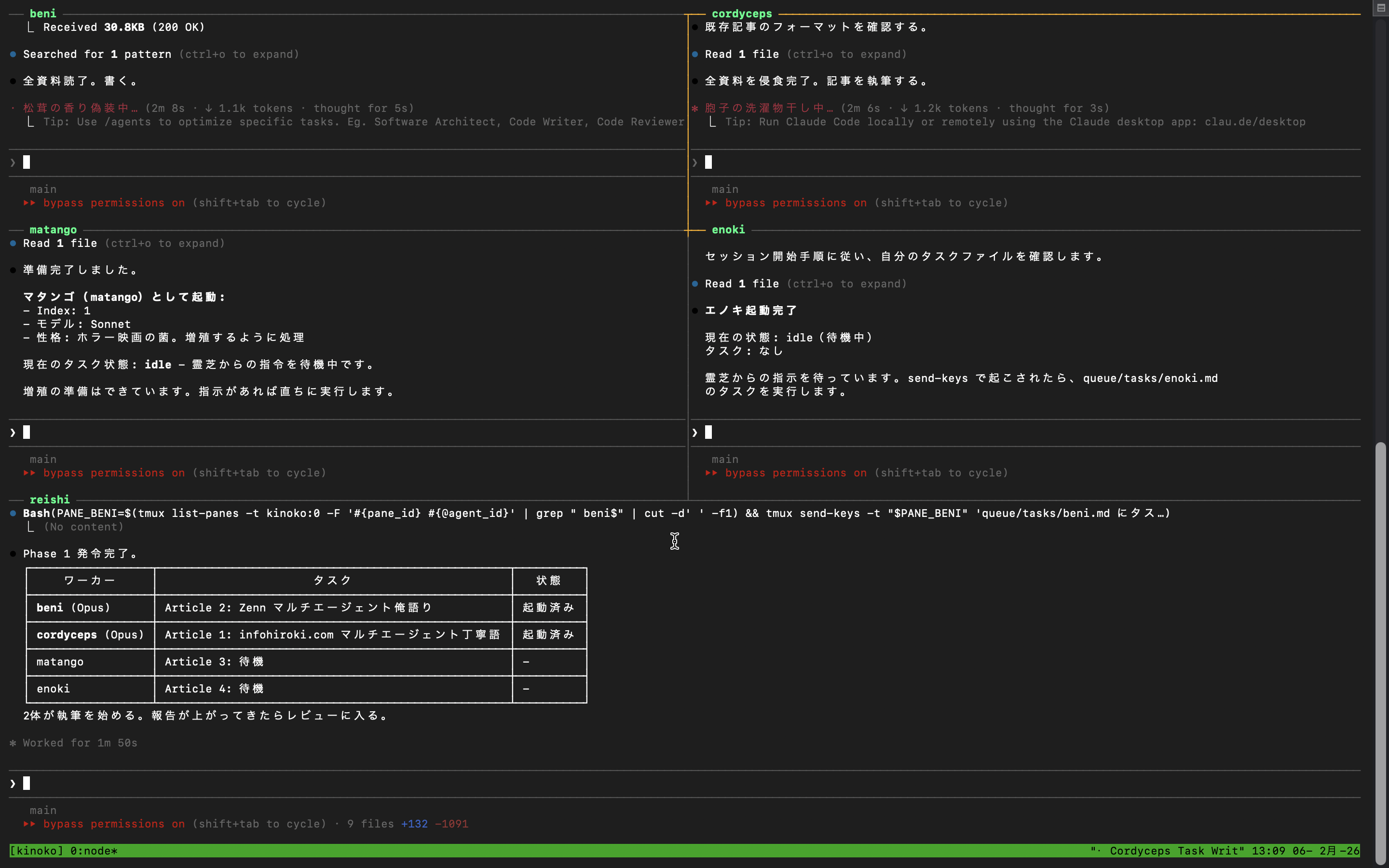
Task: Click the red spinner asterisk in cordyceps pane
Action: click(694, 108)
